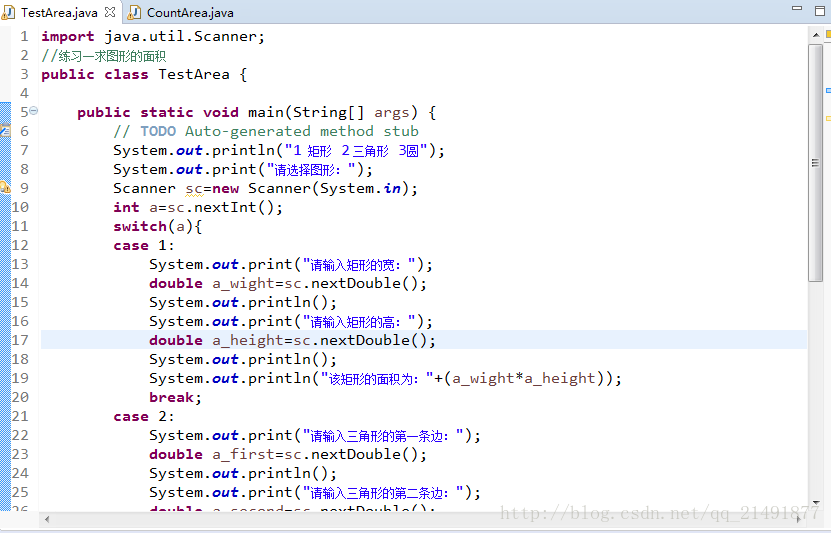Collapse the main method fold at line 5
Image resolution: width=831 pixels, height=533 pixels.
click(33, 111)
